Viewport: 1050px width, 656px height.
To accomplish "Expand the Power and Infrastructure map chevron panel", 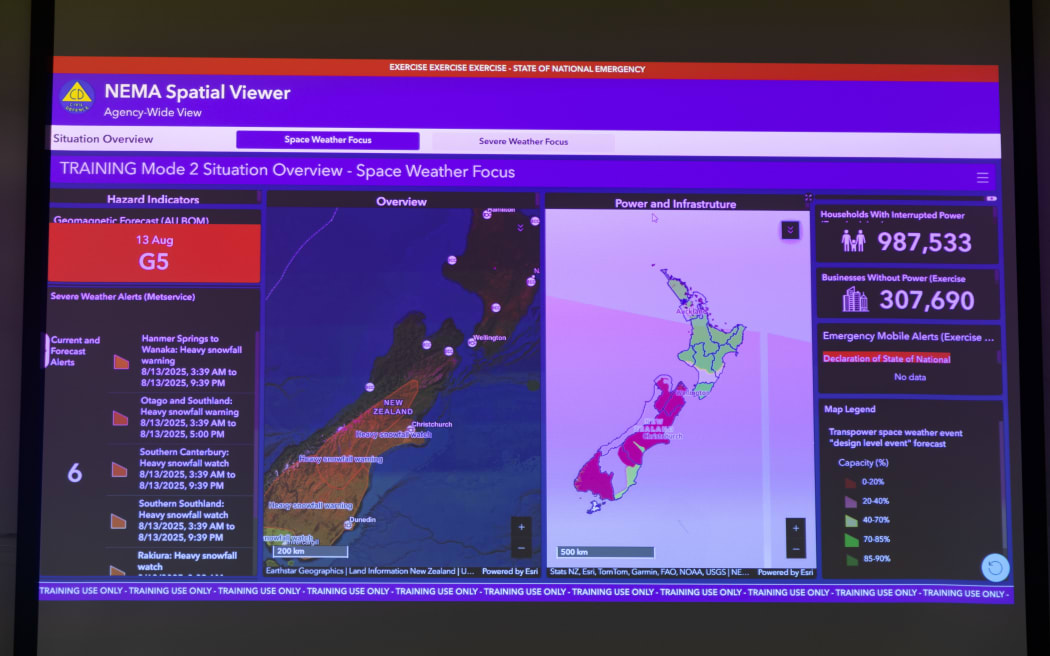I will (790, 230).
